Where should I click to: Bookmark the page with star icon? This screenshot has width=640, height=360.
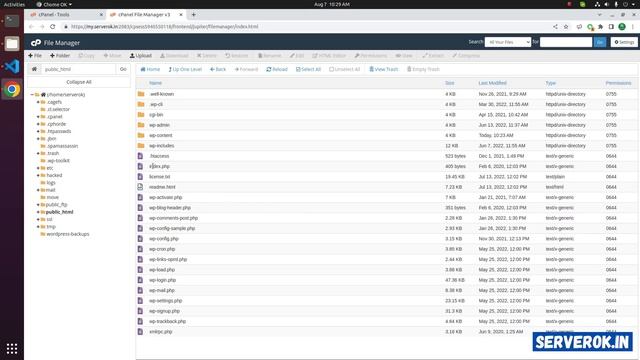coord(566,27)
